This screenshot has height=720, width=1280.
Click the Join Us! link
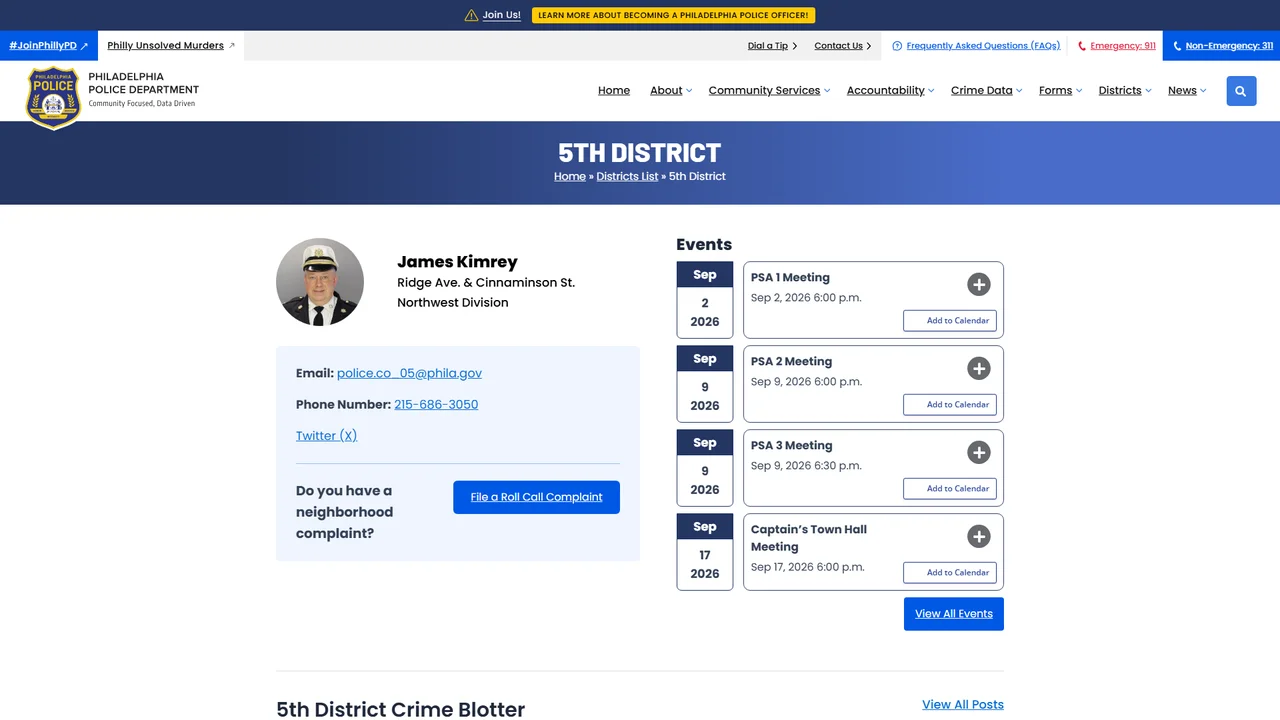501,15
